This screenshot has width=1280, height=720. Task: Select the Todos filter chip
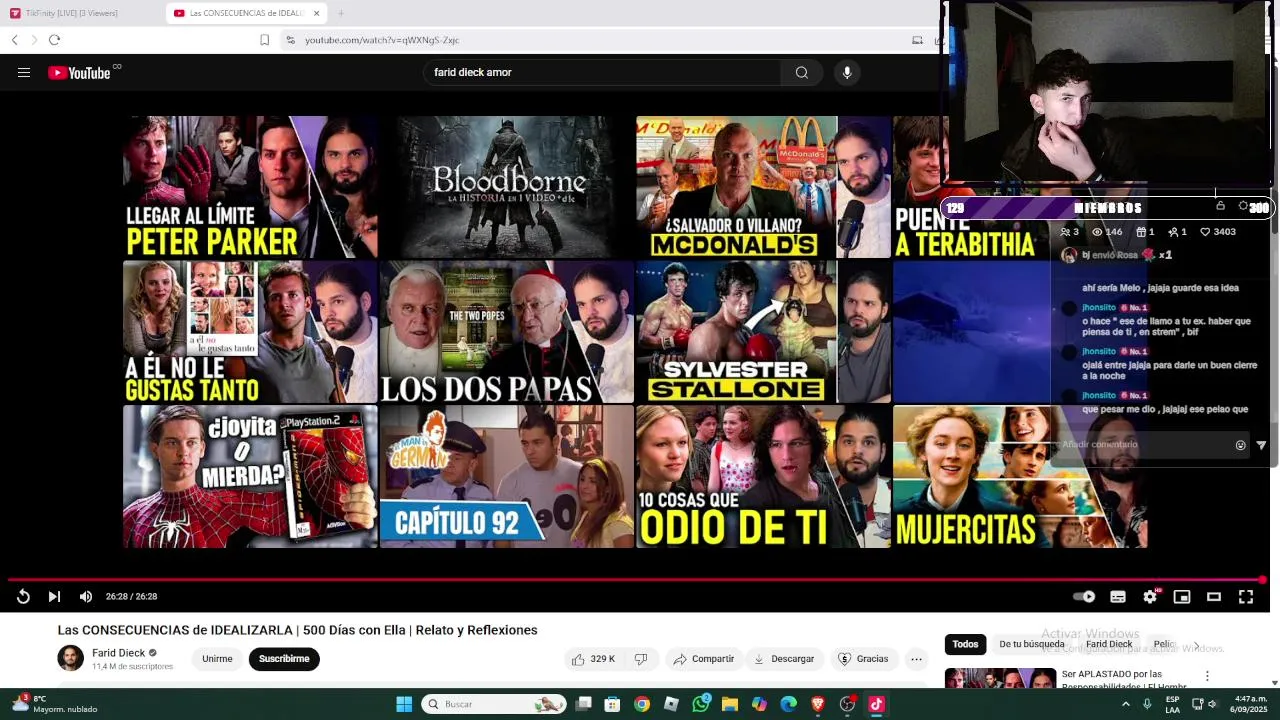click(965, 644)
